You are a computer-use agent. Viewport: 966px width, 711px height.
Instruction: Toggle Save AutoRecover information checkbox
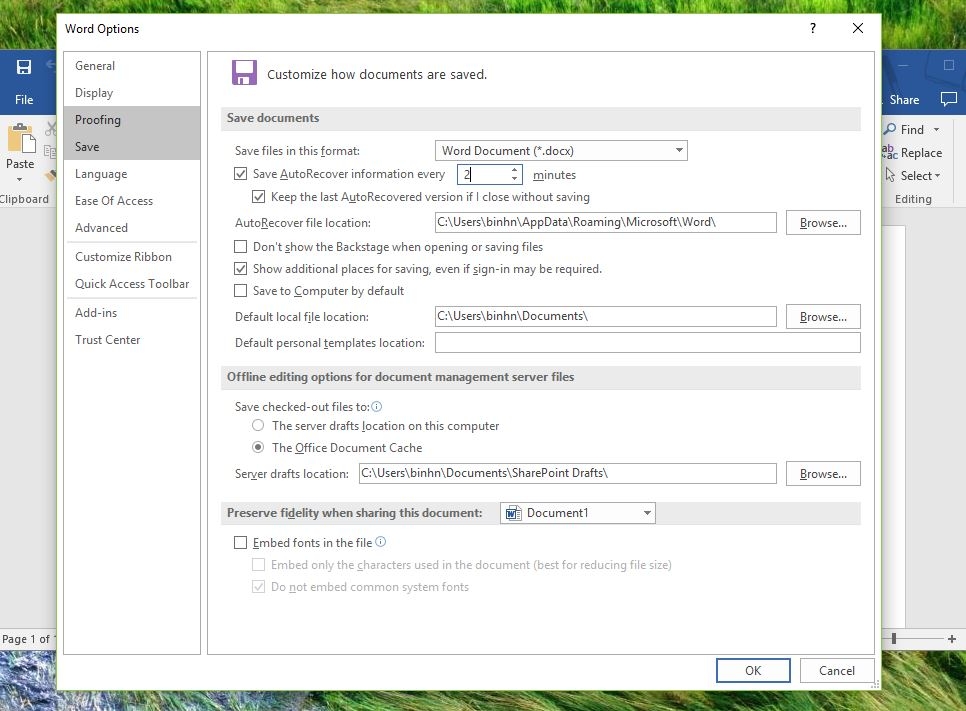241,174
